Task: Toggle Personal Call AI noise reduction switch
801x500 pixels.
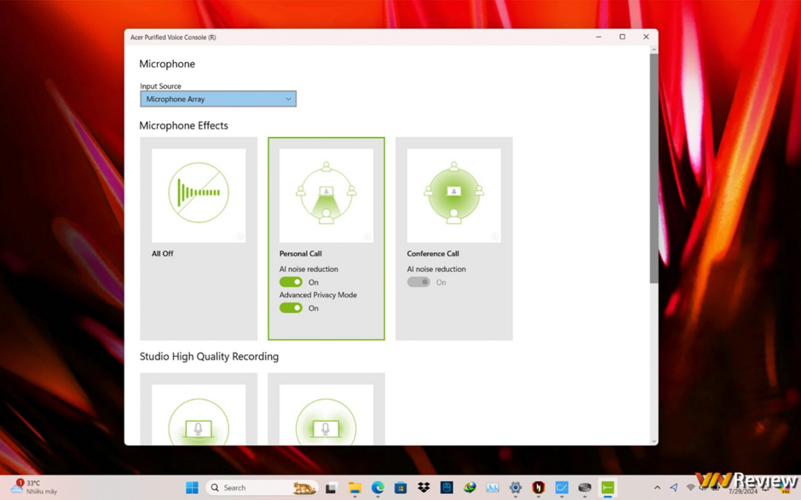Action: pos(291,282)
